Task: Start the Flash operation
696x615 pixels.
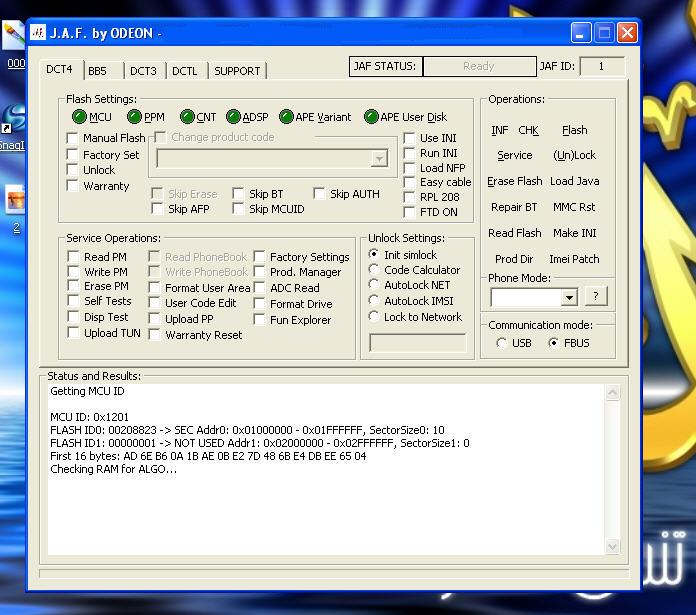Action: click(x=574, y=130)
